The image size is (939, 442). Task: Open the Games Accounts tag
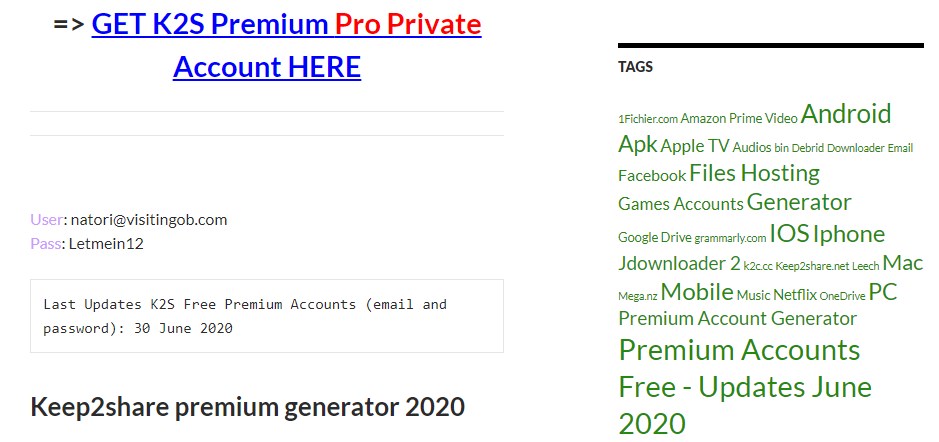[x=680, y=204]
